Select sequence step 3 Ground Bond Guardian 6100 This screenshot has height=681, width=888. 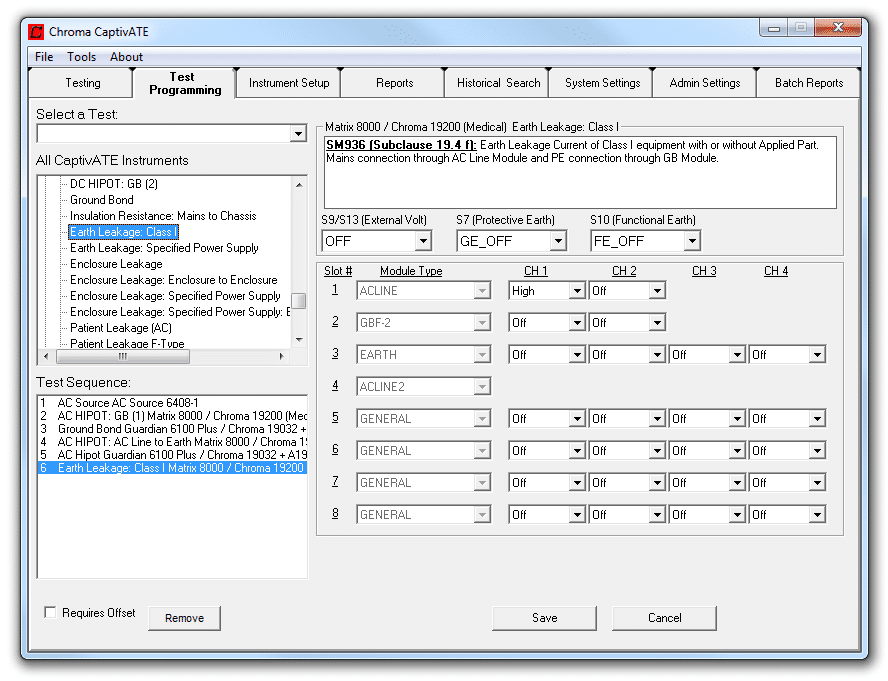tap(172, 429)
